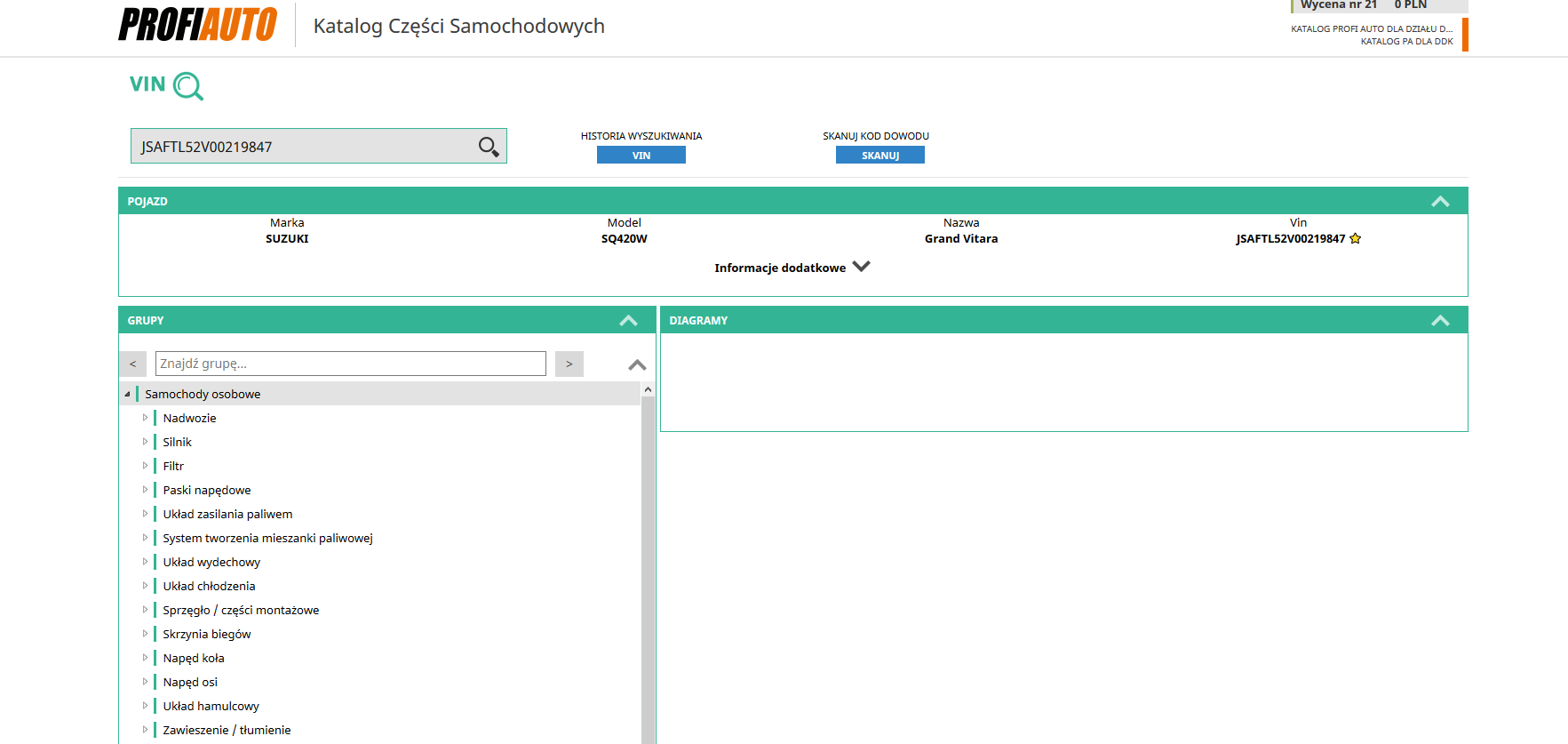
Task: Click the VIN magnifier icon in heading
Action: click(188, 86)
